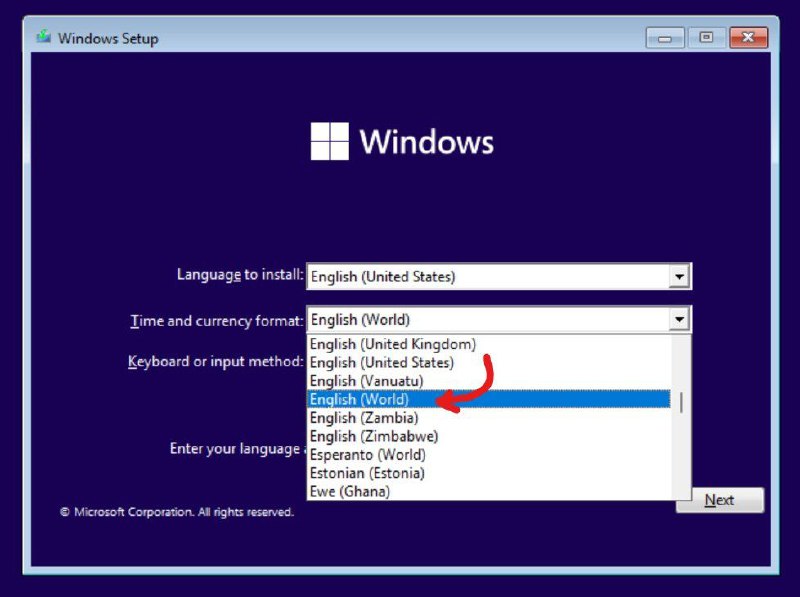Choose English (United States) in the dropdown list

coord(489,363)
